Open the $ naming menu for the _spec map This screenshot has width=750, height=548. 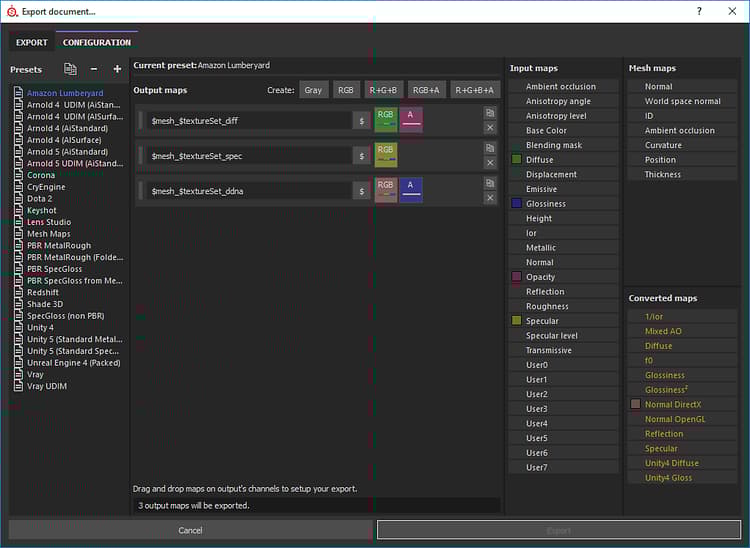[x=362, y=156]
